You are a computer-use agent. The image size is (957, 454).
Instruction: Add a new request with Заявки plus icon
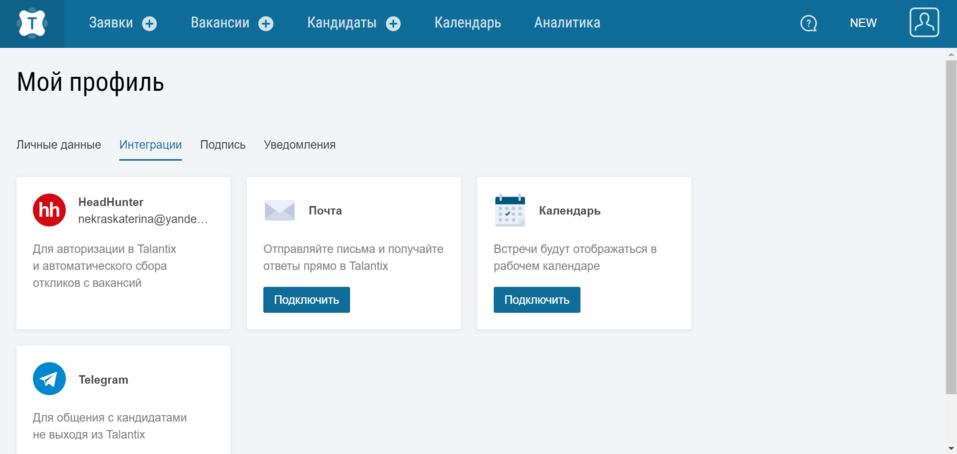(x=150, y=24)
